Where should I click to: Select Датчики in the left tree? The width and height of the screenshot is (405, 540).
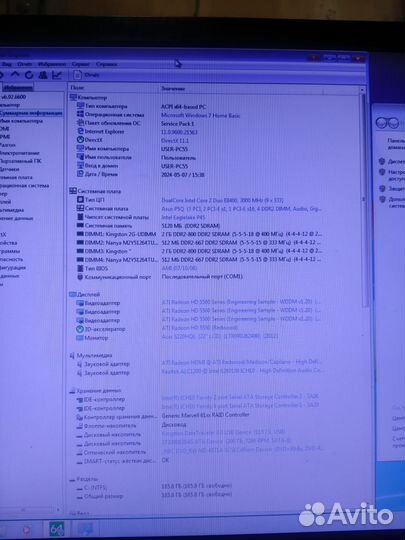[10, 169]
